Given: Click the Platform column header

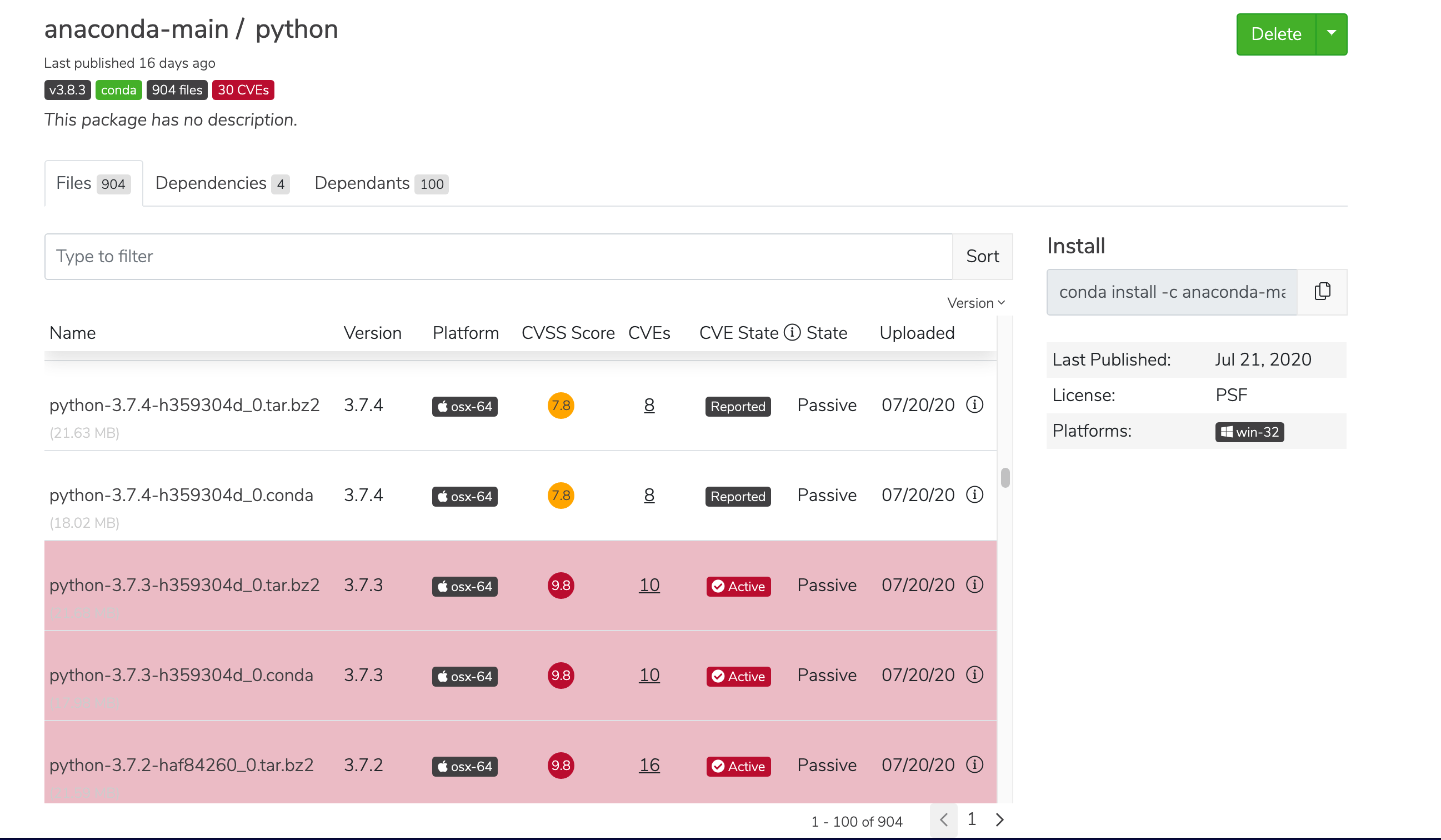Looking at the screenshot, I should (466, 332).
